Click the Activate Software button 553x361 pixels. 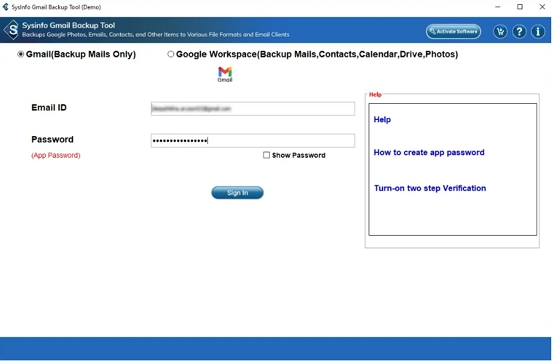point(453,31)
